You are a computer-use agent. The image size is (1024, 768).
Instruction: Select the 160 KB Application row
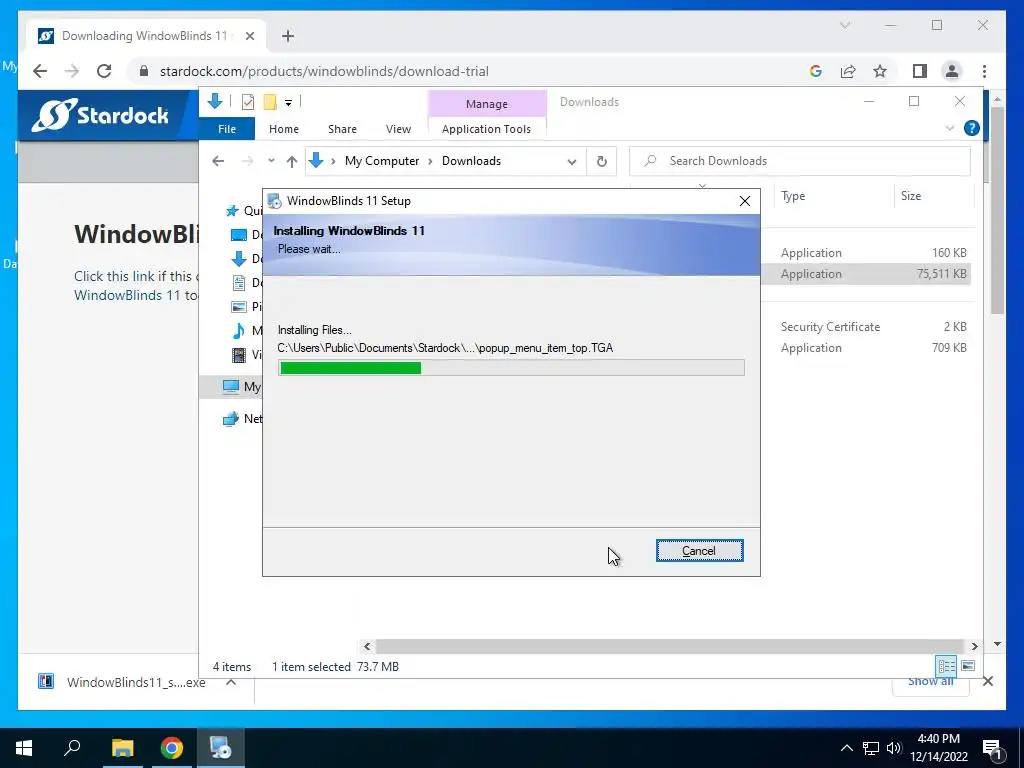pos(865,253)
